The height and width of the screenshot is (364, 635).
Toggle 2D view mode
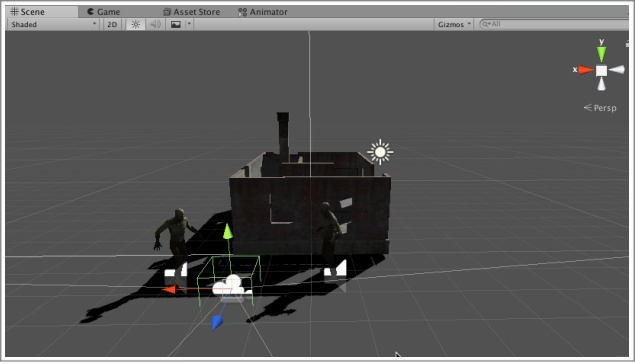(x=112, y=24)
